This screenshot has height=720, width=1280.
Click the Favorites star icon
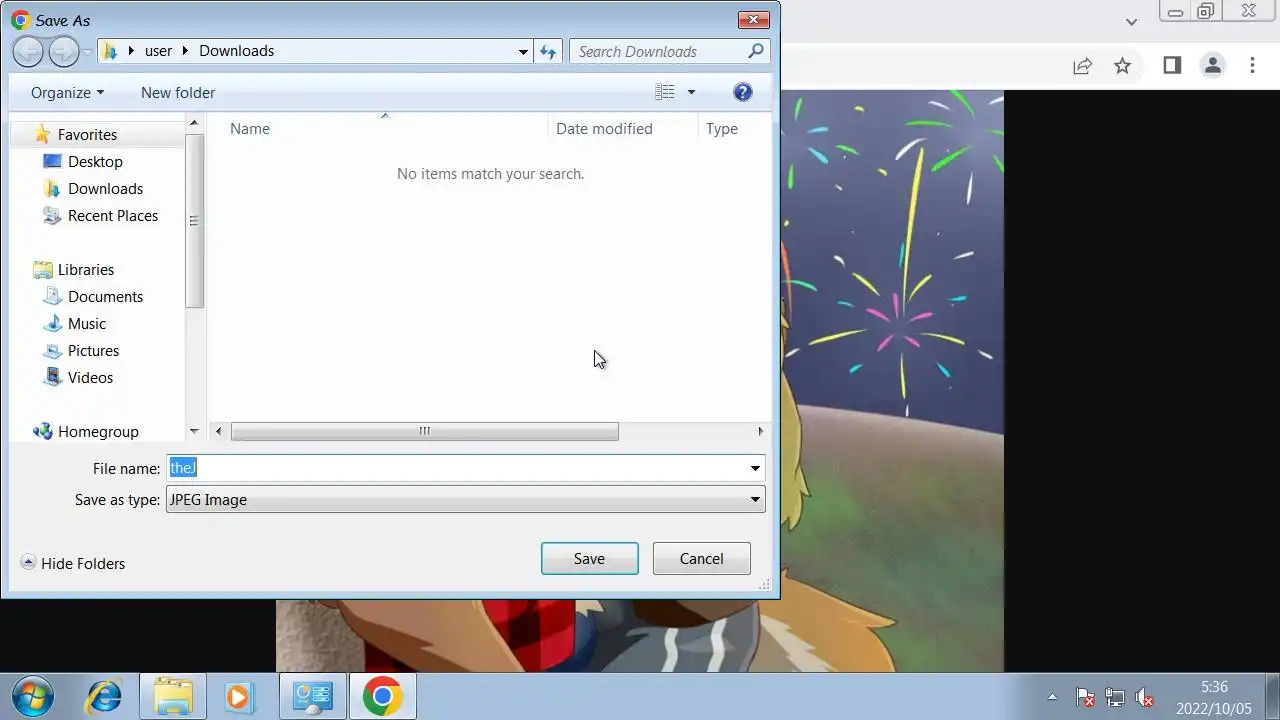[42, 134]
